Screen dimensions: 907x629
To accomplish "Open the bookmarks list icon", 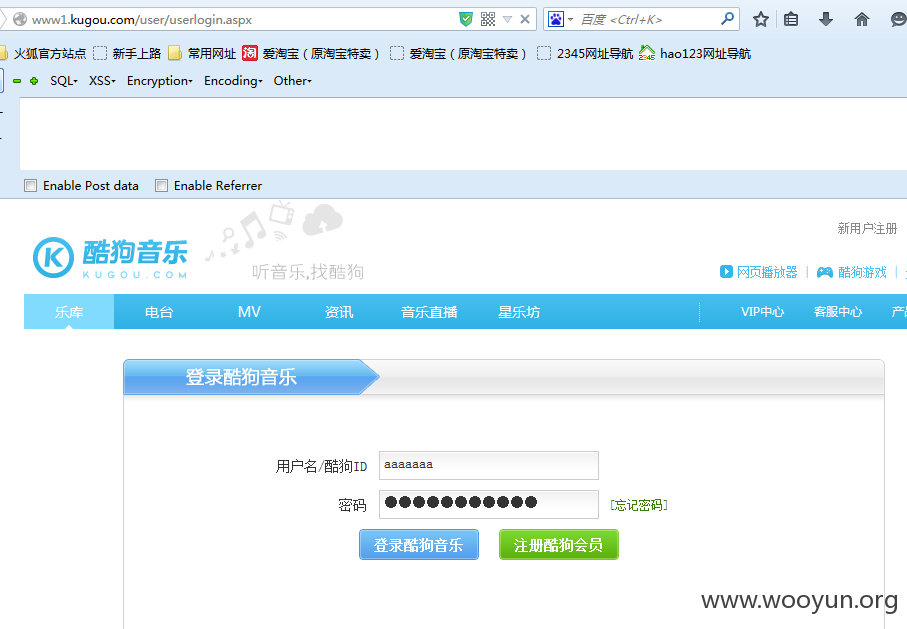I will point(791,20).
